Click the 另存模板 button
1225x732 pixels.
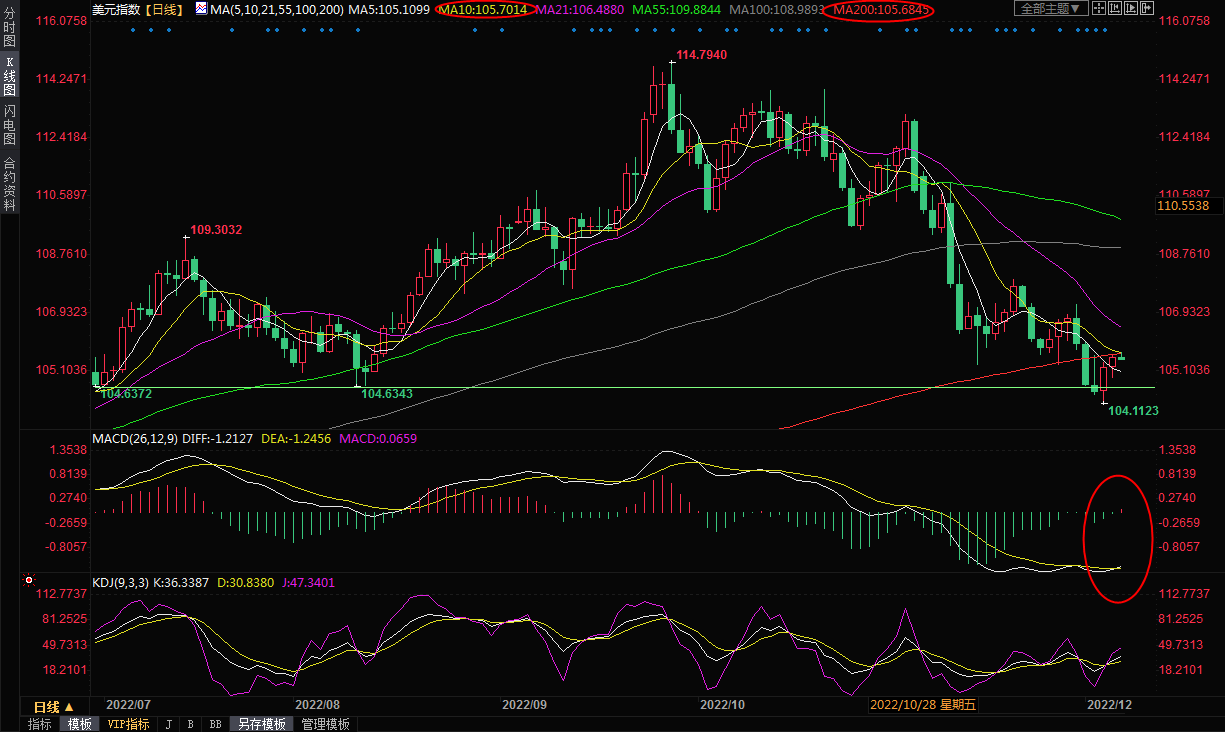(x=262, y=724)
